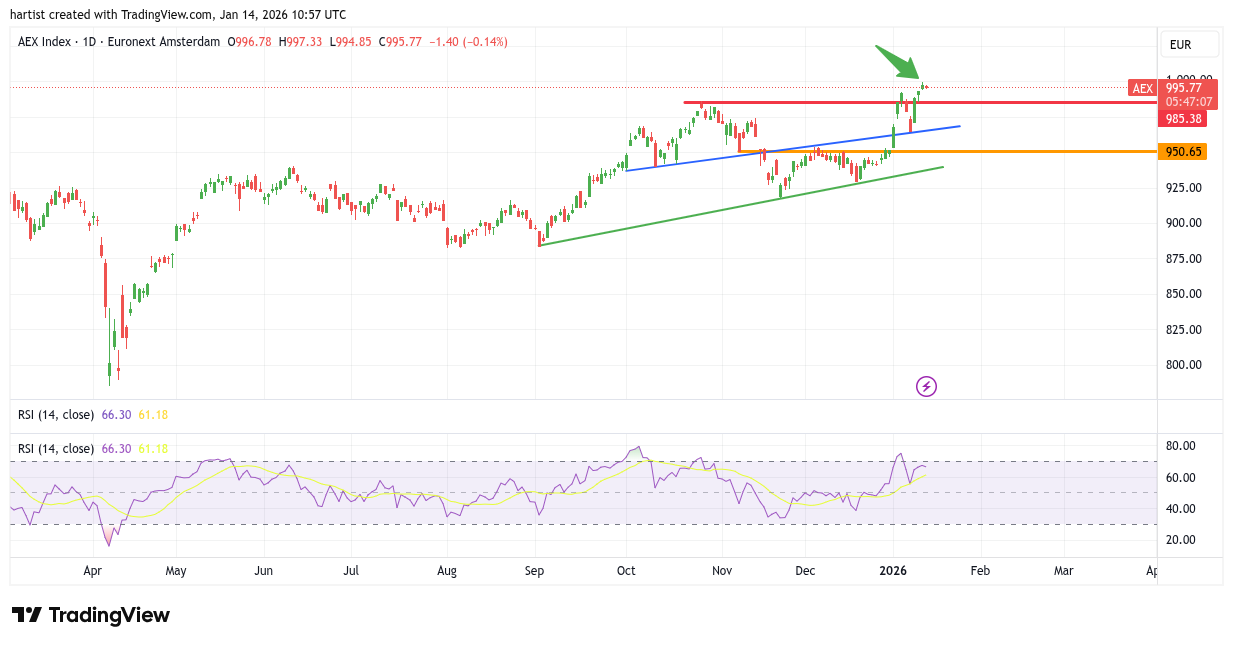Click the Sep label on time axis

point(534,571)
